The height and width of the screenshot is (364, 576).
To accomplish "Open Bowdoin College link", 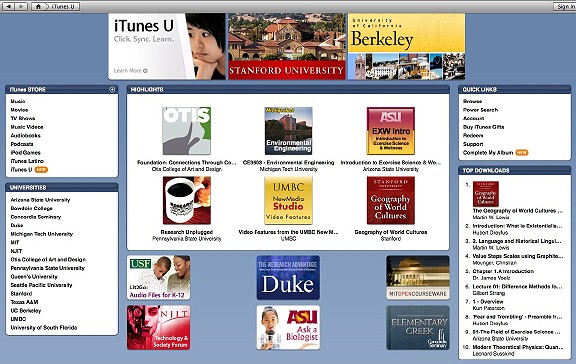I will [x=31, y=208].
